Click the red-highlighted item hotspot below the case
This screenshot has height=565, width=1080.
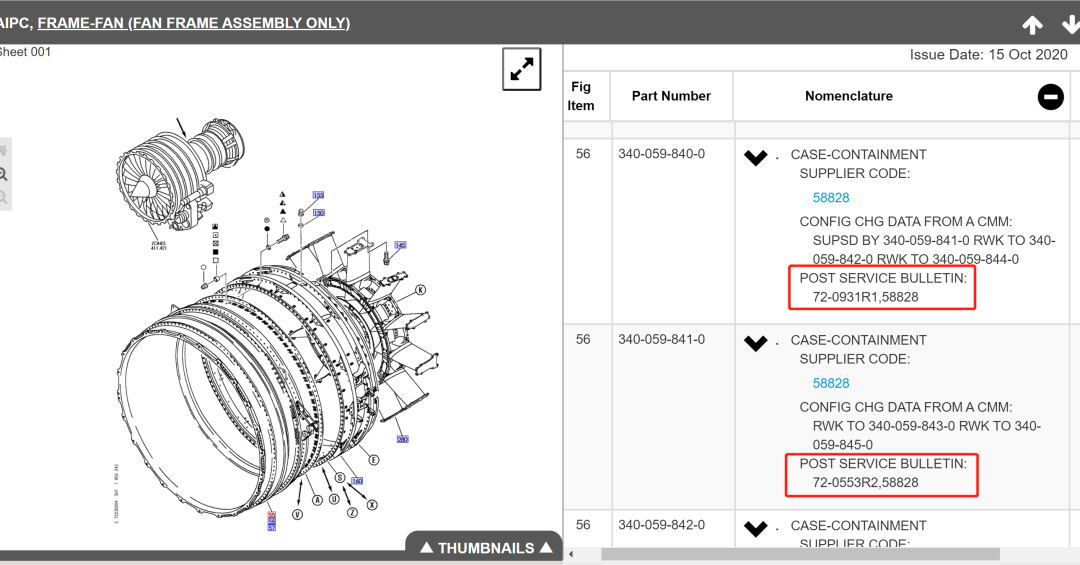(271, 515)
